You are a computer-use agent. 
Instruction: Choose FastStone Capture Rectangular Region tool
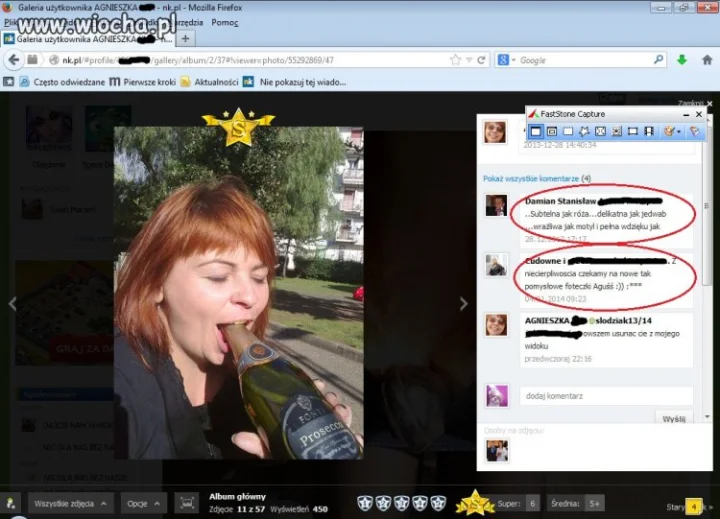(568, 131)
